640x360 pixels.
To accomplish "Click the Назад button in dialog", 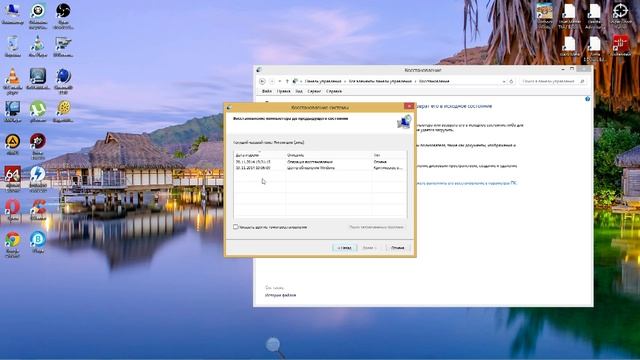I will [x=344, y=248].
